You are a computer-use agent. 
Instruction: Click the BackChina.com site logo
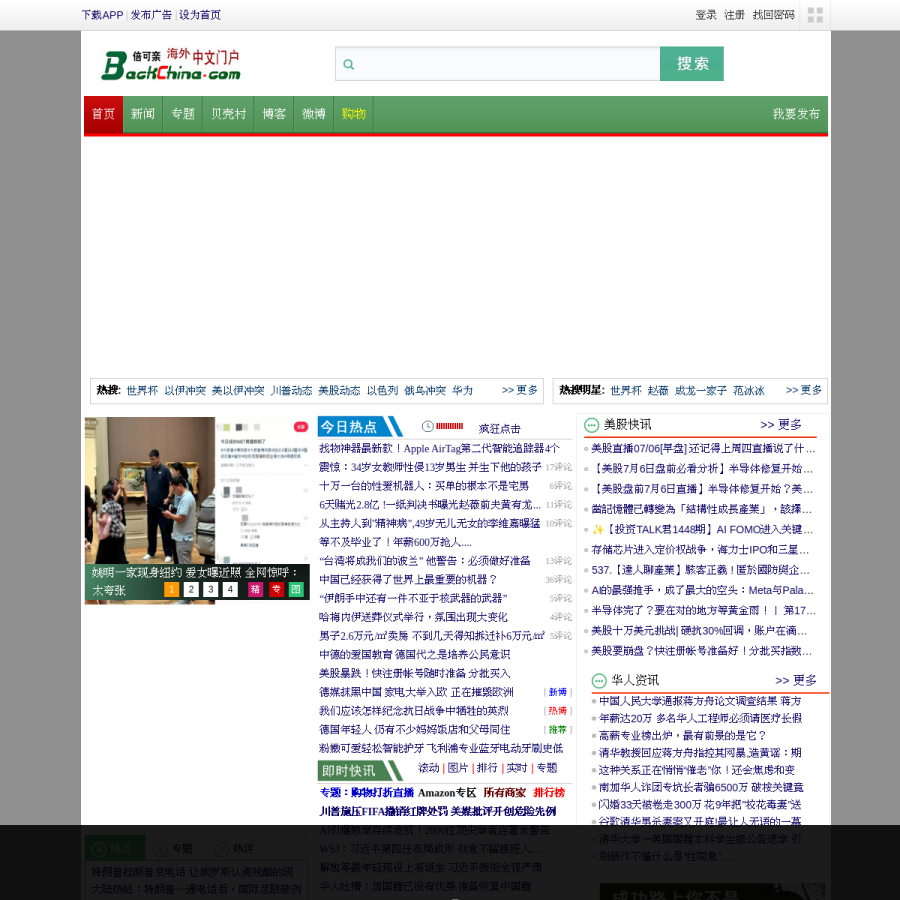click(x=170, y=64)
